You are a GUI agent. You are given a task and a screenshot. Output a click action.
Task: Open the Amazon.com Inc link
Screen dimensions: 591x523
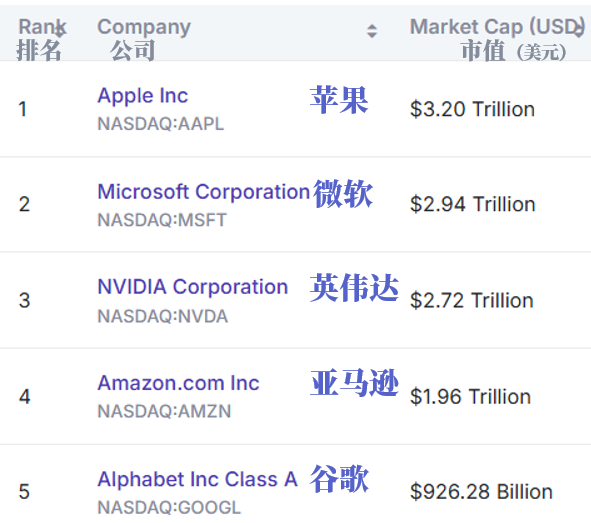[178, 383]
